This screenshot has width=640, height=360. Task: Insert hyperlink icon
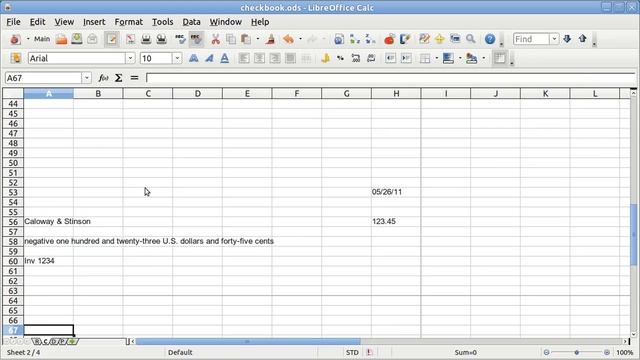click(x=339, y=39)
